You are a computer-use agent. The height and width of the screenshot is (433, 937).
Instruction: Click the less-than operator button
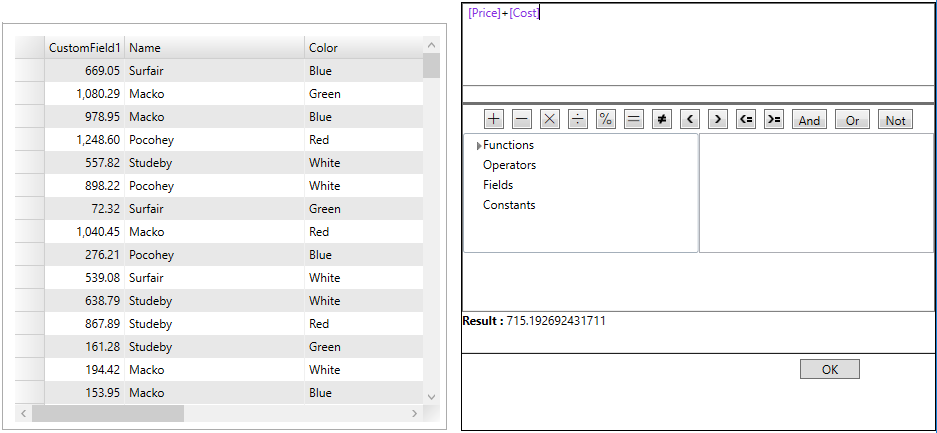[x=689, y=119]
